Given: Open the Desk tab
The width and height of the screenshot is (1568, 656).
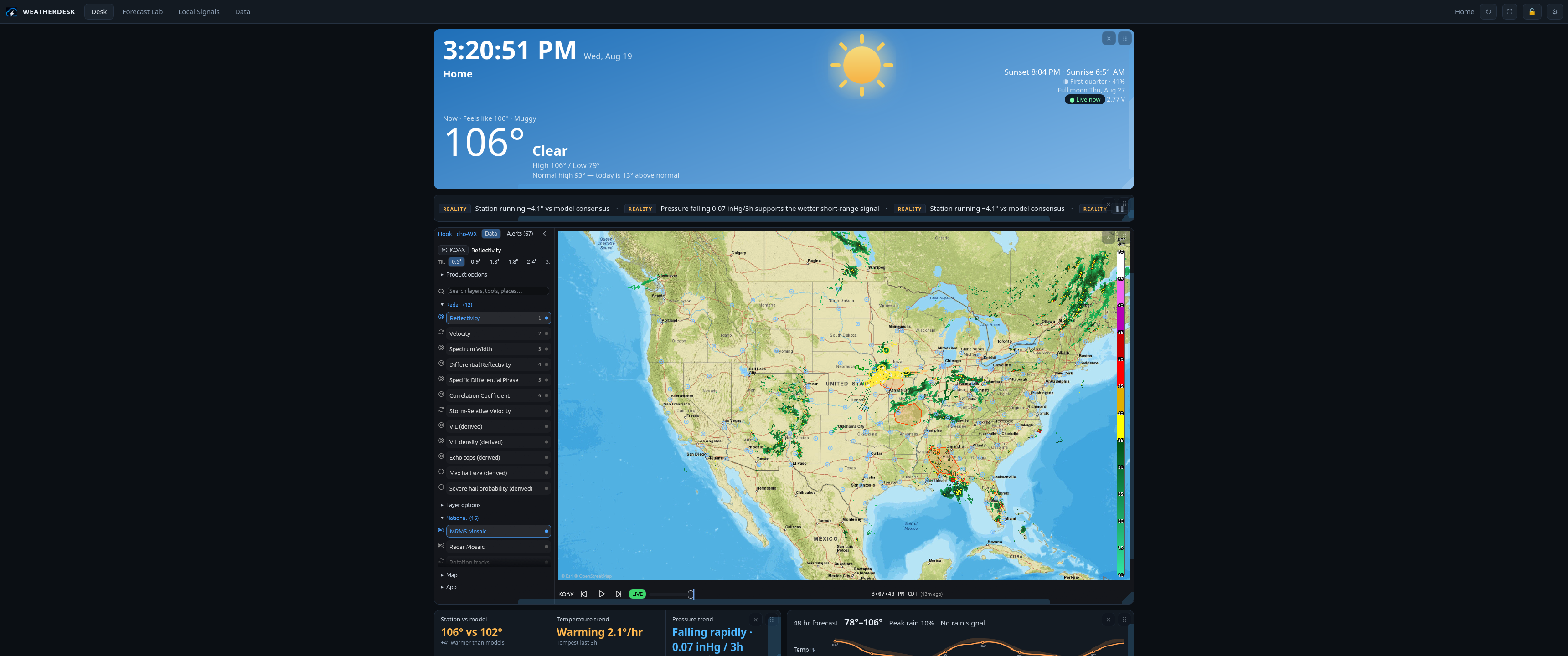Looking at the screenshot, I should [98, 11].
